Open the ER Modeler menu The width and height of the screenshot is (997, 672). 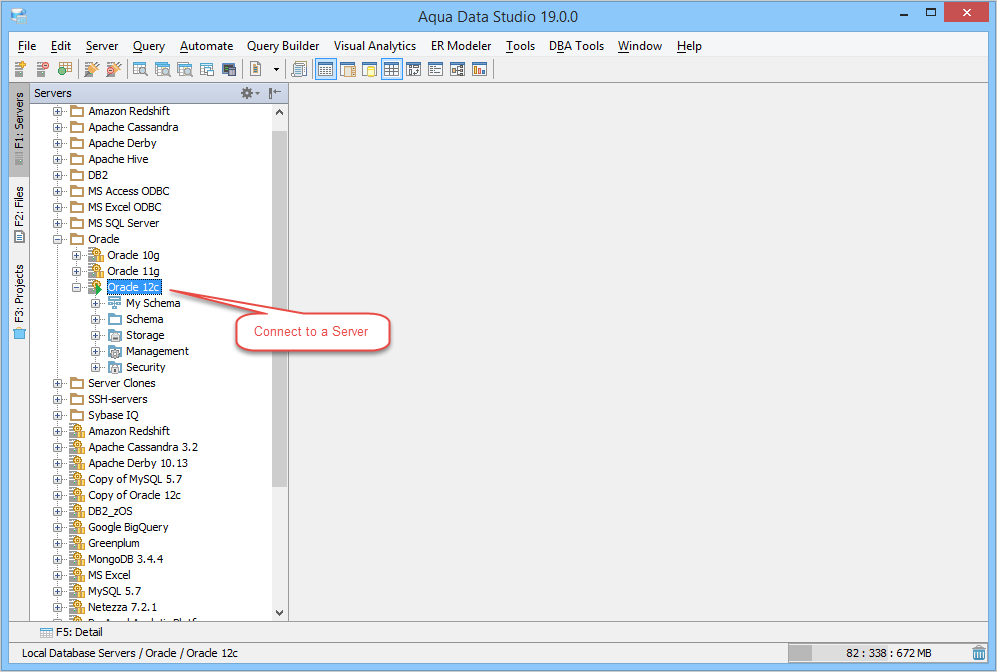(461, 46)
